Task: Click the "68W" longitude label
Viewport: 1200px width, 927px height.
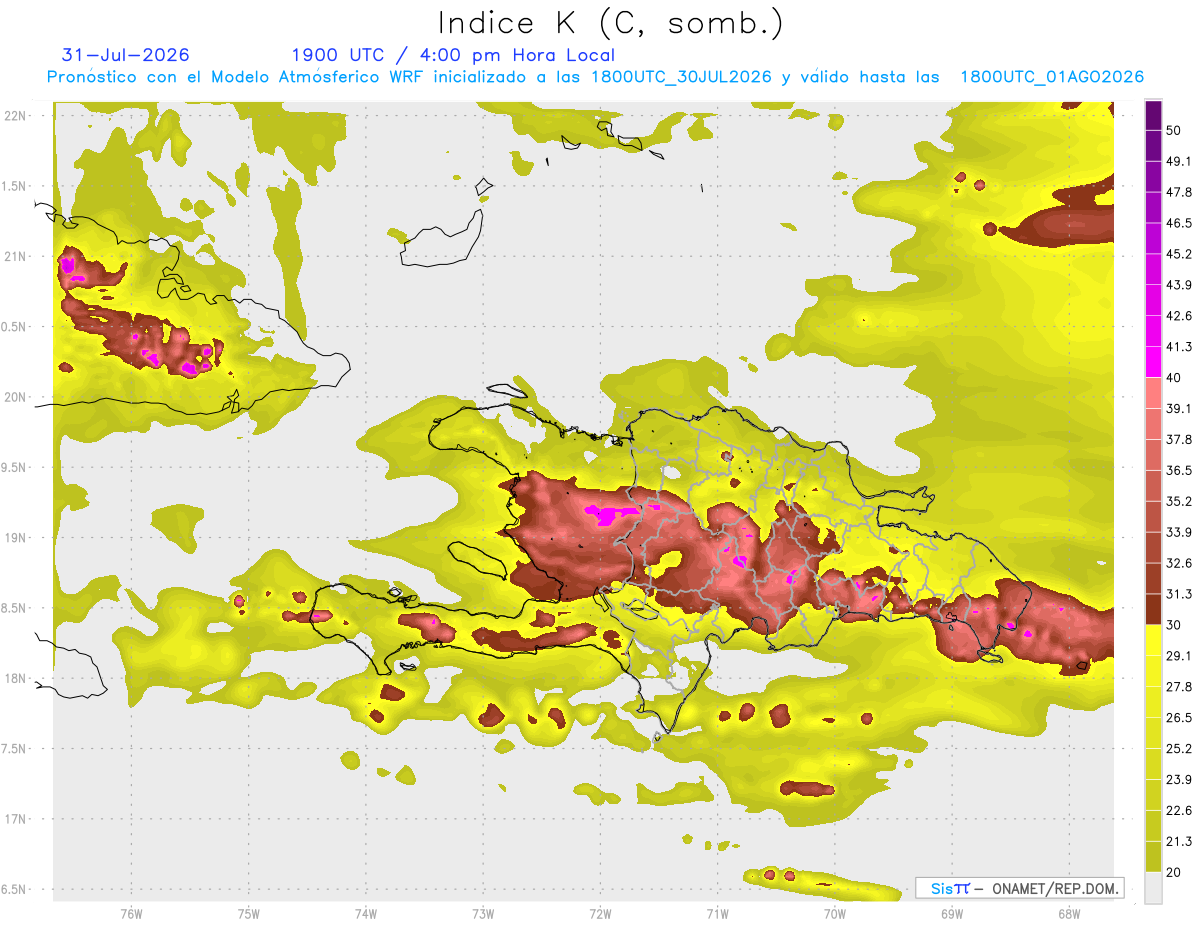Action: [x=1069, y=914]
